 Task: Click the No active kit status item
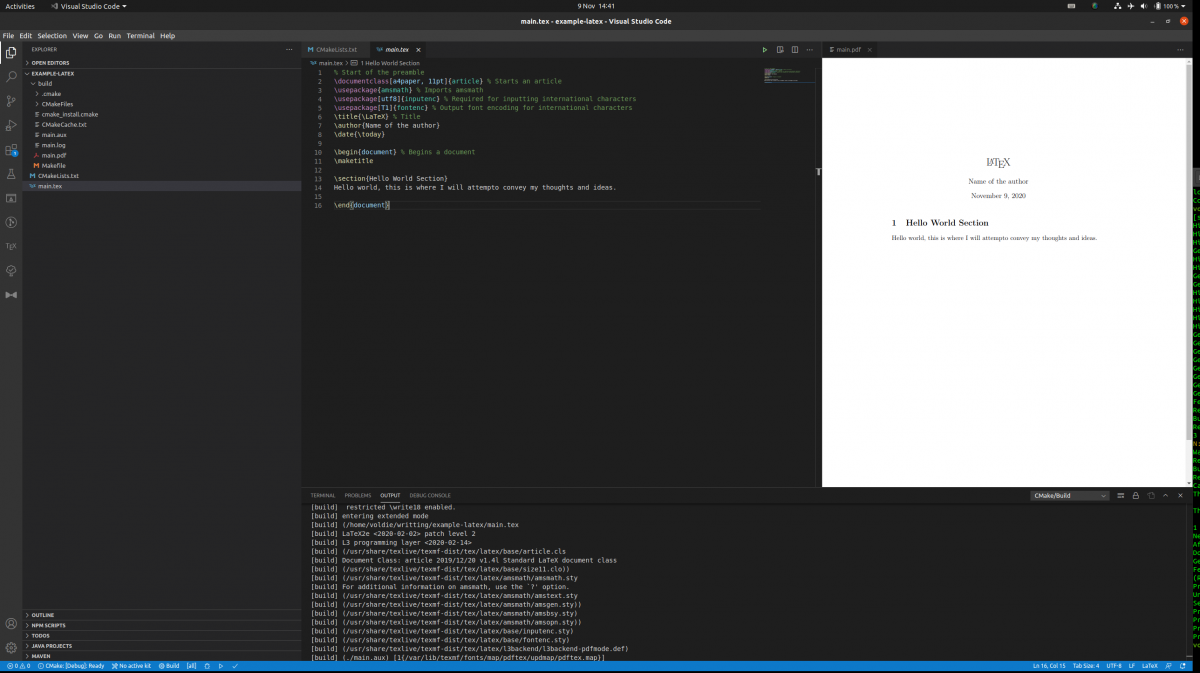pyautogui.click(x=131, y=665)
